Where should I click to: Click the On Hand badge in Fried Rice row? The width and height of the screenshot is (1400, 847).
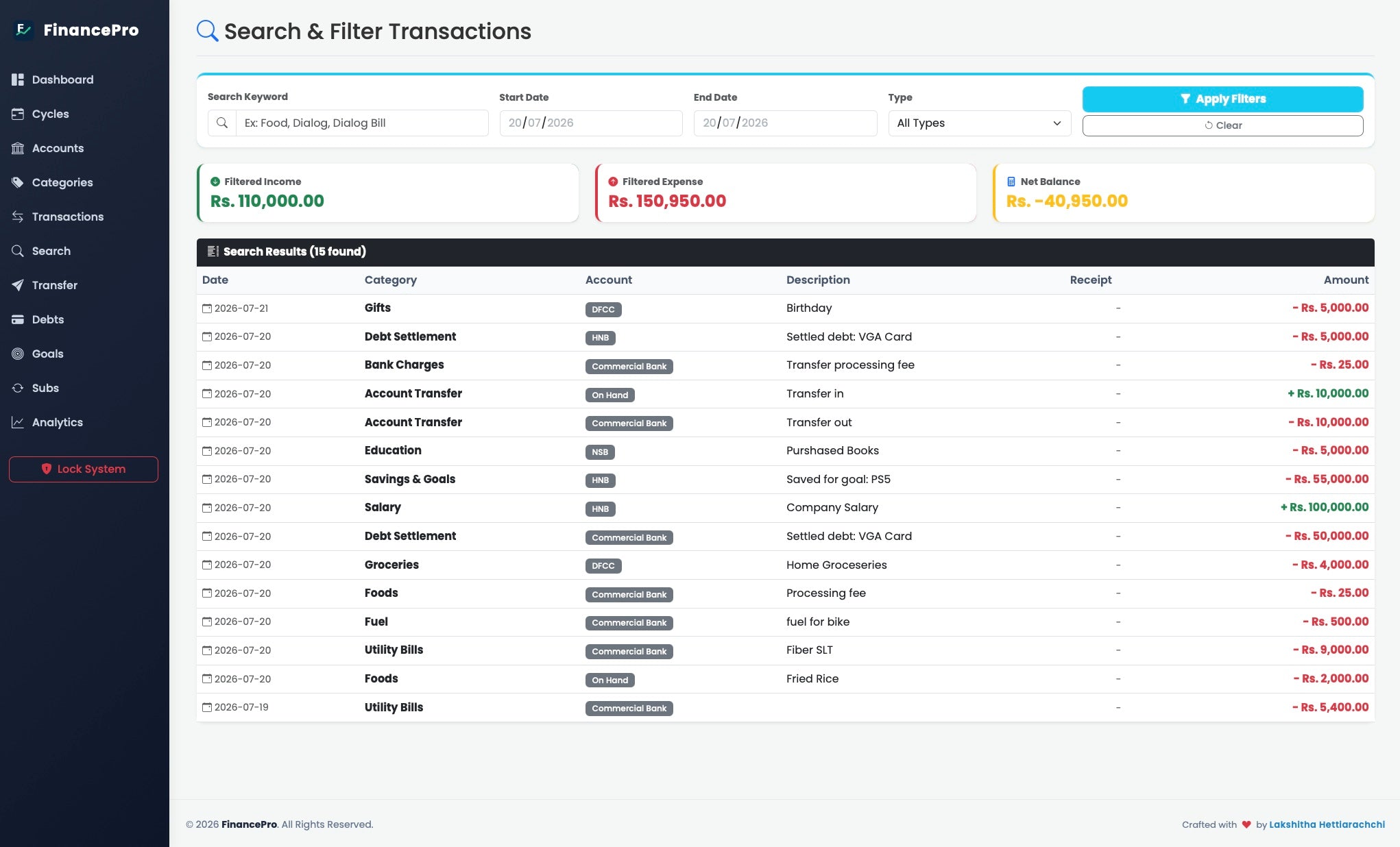[x=610, y=680]
